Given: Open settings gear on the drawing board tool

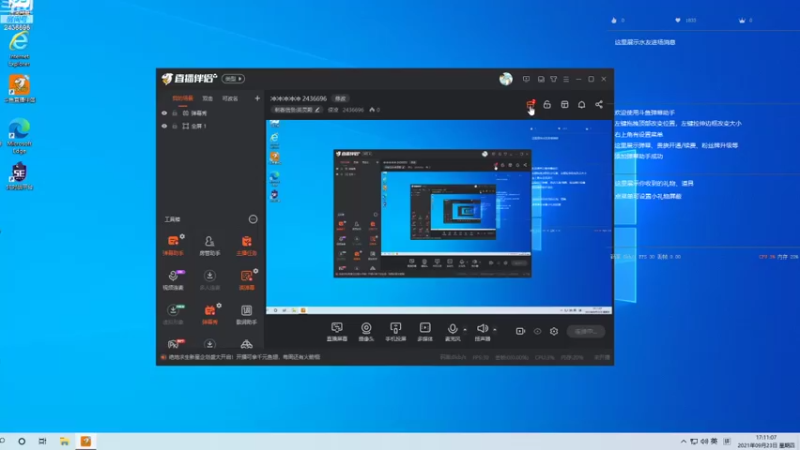Looking at the screenshot, I should (256, 271).
